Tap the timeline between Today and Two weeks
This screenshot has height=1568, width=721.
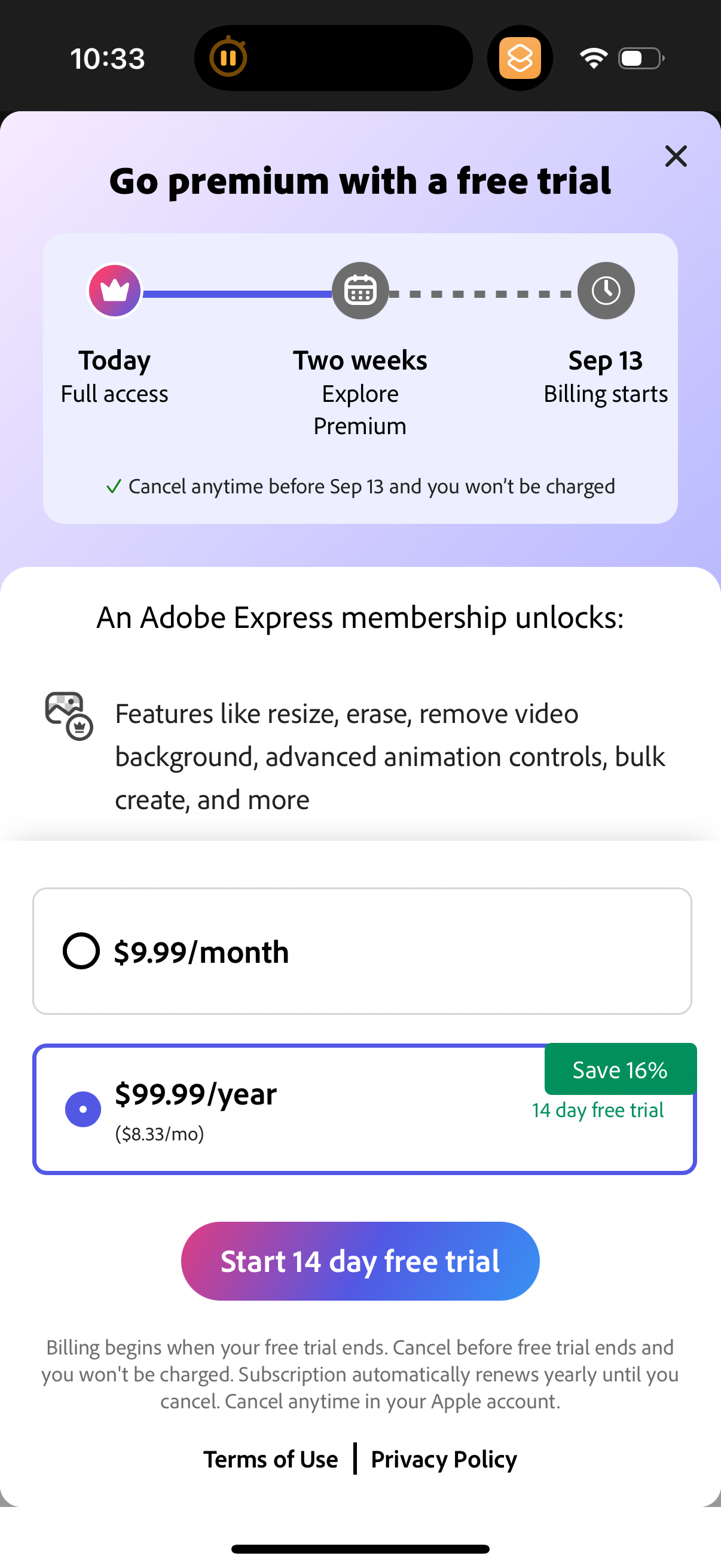tap(237, 294)
